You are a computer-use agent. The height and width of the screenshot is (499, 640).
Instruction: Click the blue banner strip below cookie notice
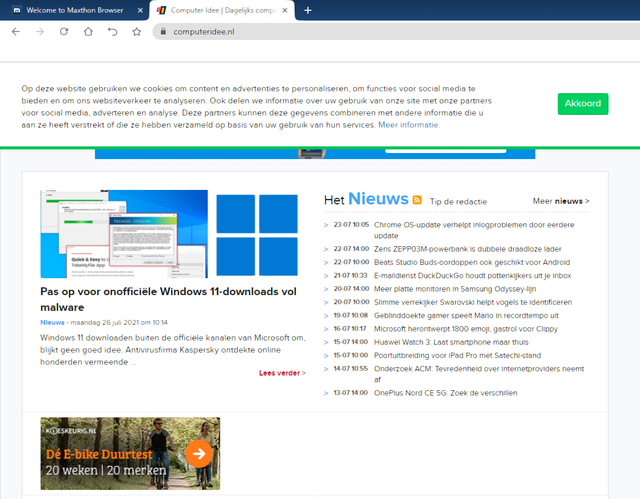coord(315,154)
